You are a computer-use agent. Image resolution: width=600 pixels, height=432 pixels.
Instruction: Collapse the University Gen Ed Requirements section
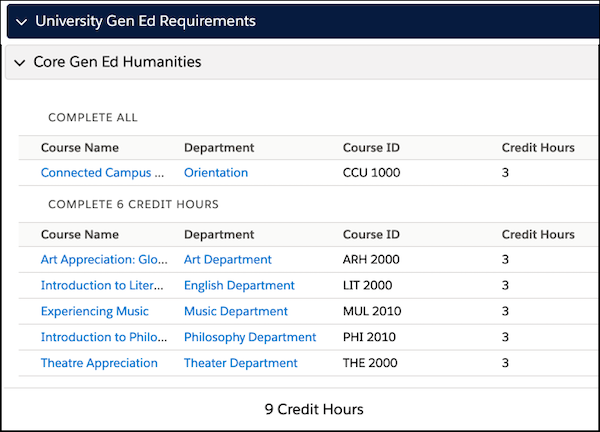pos(21,22)
